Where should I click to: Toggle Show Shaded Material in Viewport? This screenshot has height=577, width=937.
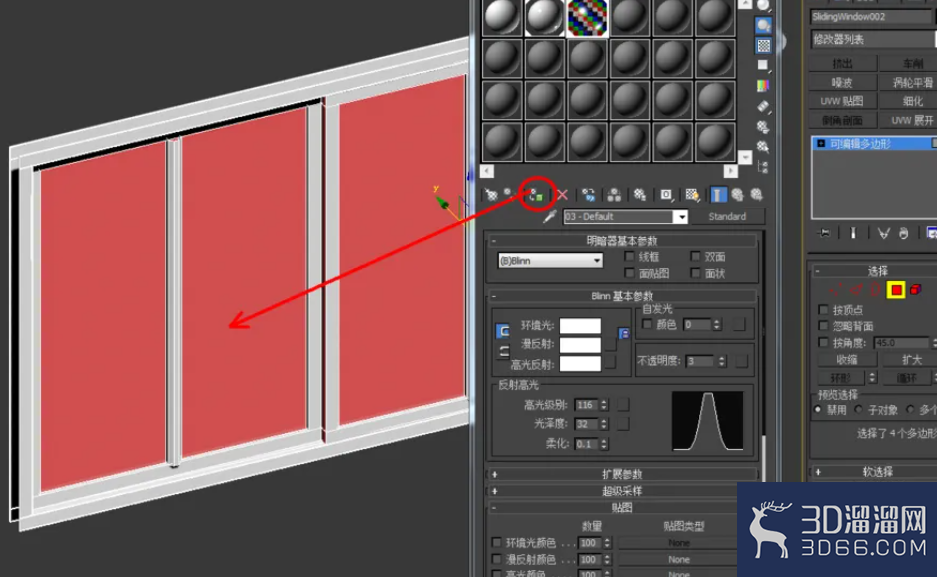click(x=692, y=195)
